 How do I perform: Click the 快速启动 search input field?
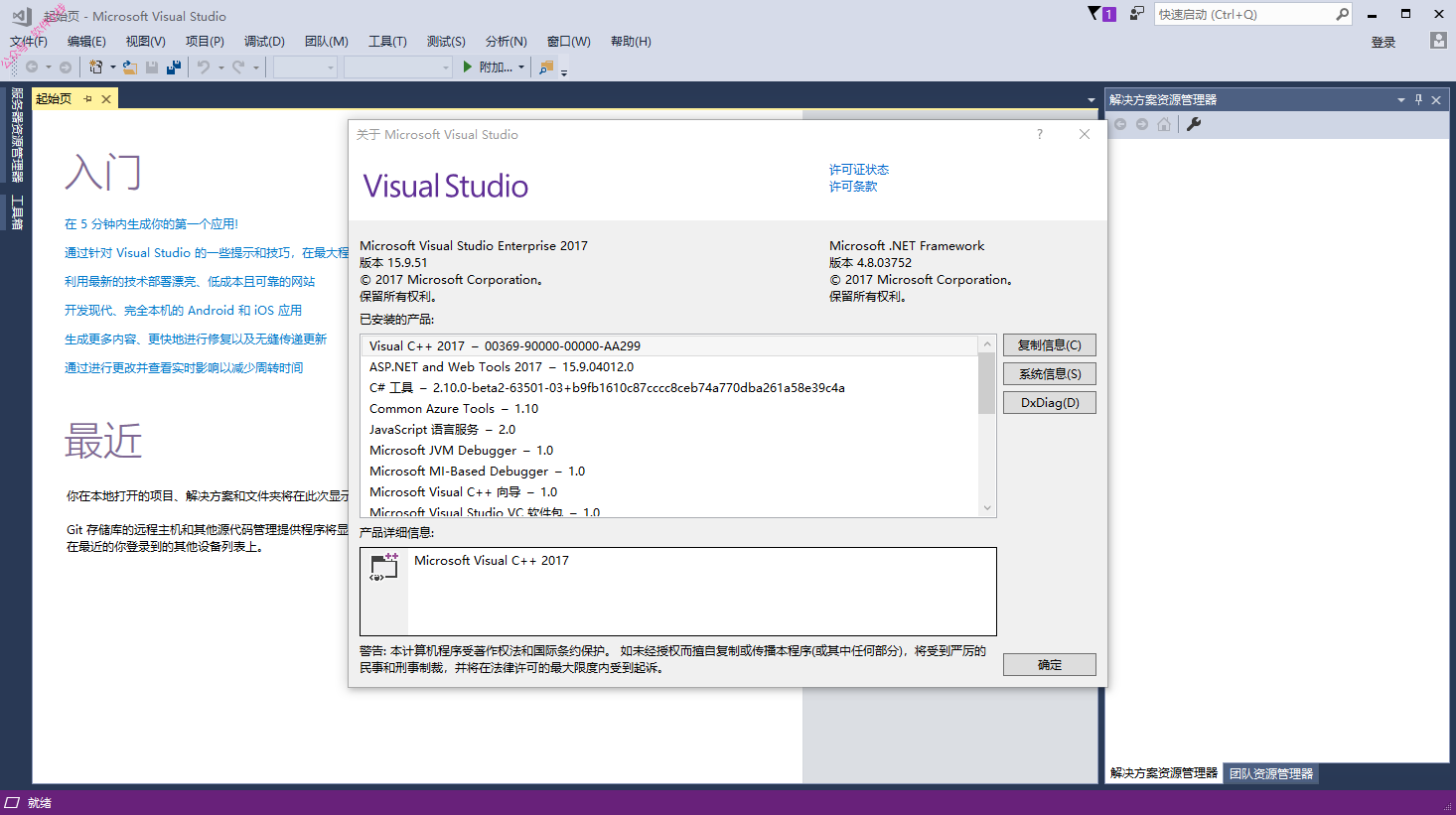coord(1244,14)
